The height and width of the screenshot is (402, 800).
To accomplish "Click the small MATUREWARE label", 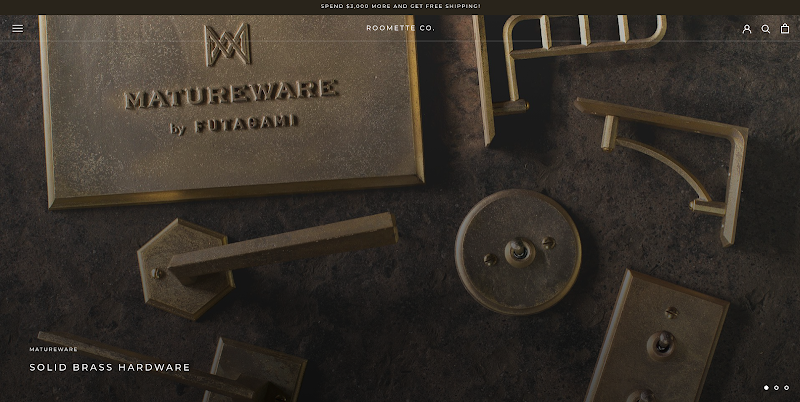I will click(53, 349).
